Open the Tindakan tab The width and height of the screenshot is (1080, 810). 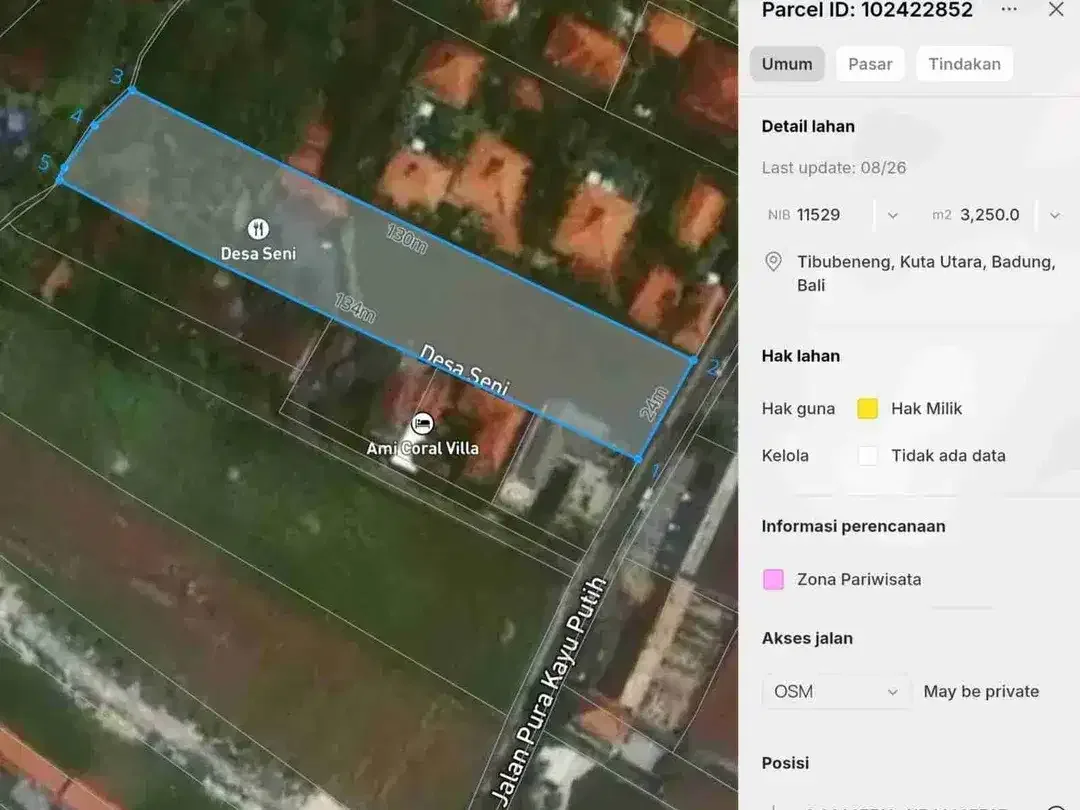(964, 64)
